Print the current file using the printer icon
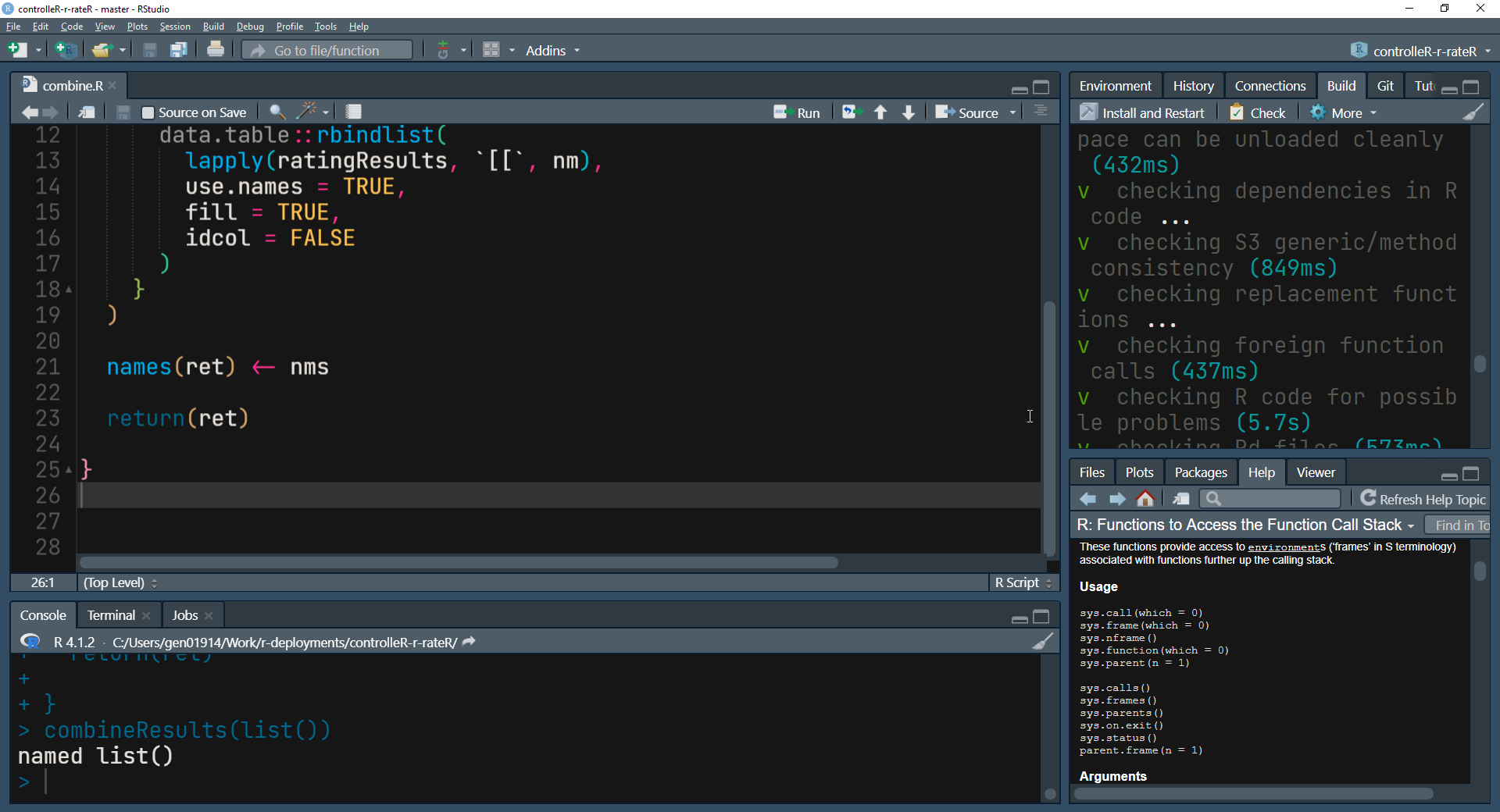 (x=215, y=49)
